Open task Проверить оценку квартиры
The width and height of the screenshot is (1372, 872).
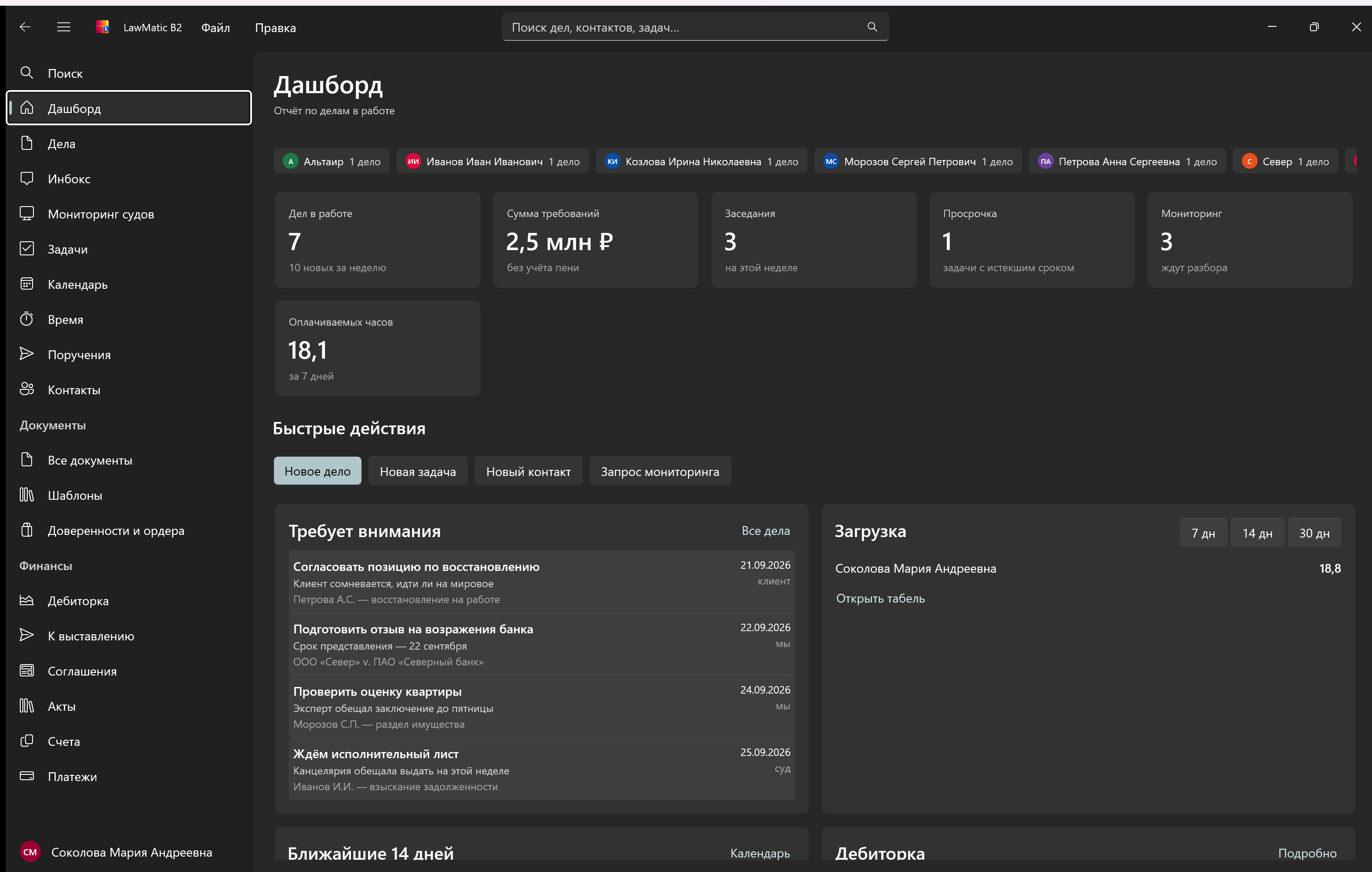[542, 707]
